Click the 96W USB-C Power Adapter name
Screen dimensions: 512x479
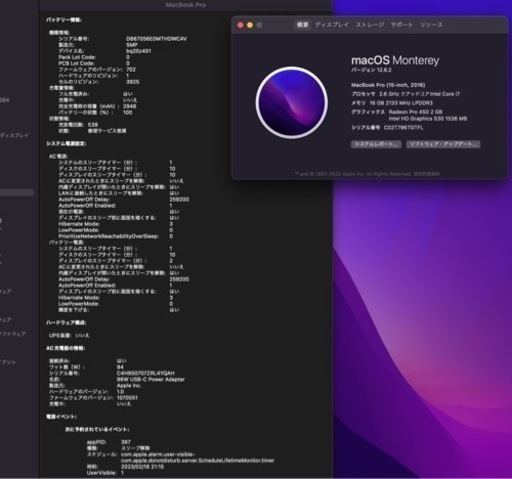coord(151,379)
